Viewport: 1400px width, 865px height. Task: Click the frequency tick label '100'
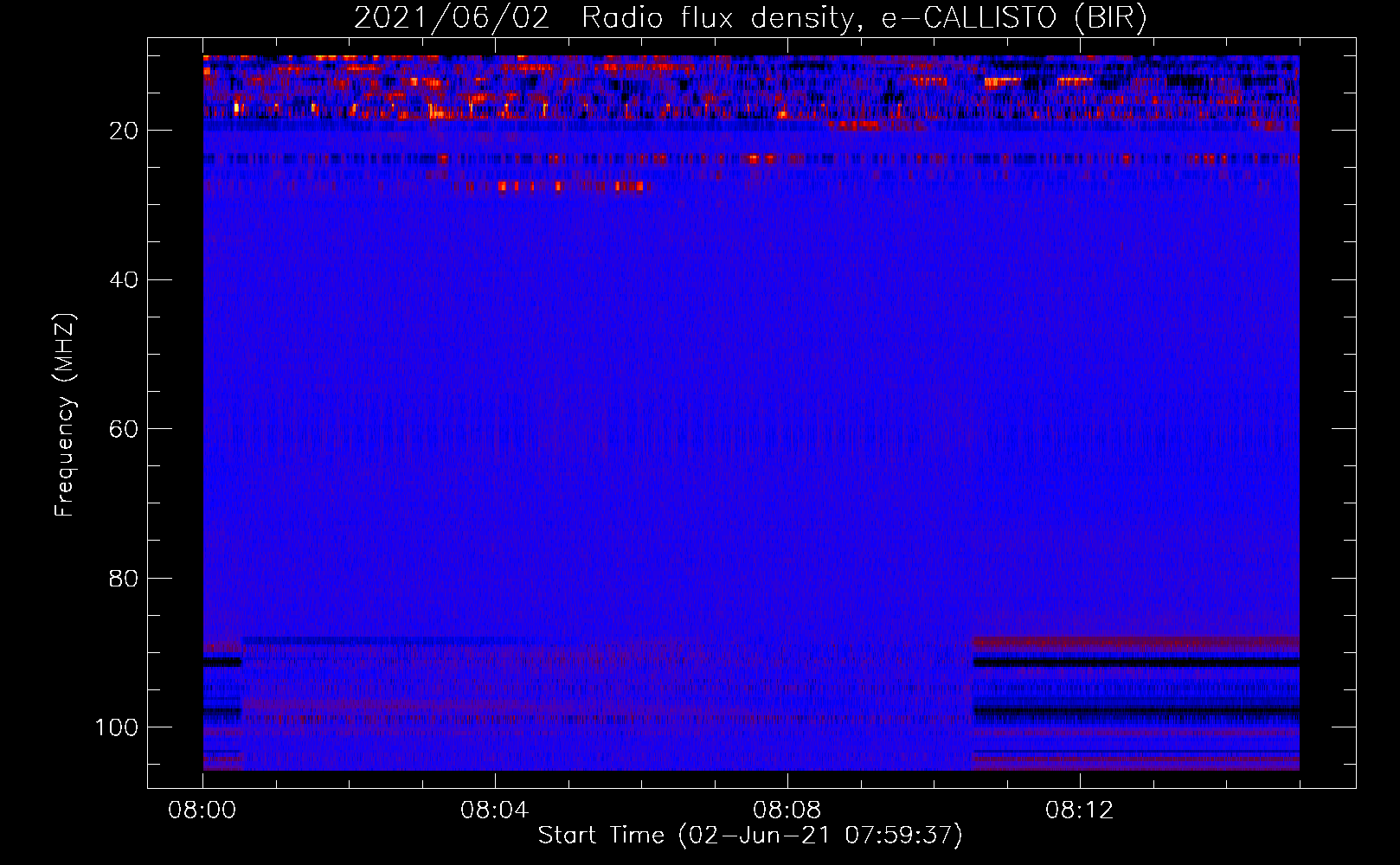point(117,727)
